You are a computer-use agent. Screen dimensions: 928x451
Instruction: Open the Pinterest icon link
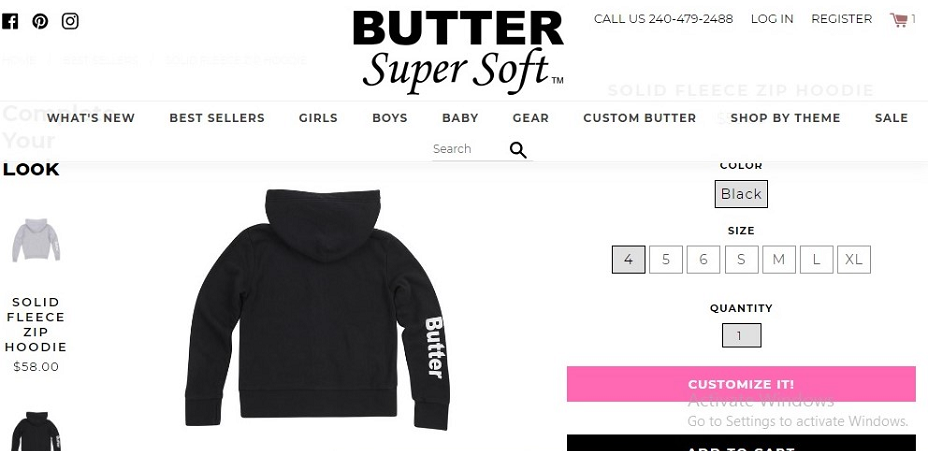pyautogui.click(x=40, y=21)
